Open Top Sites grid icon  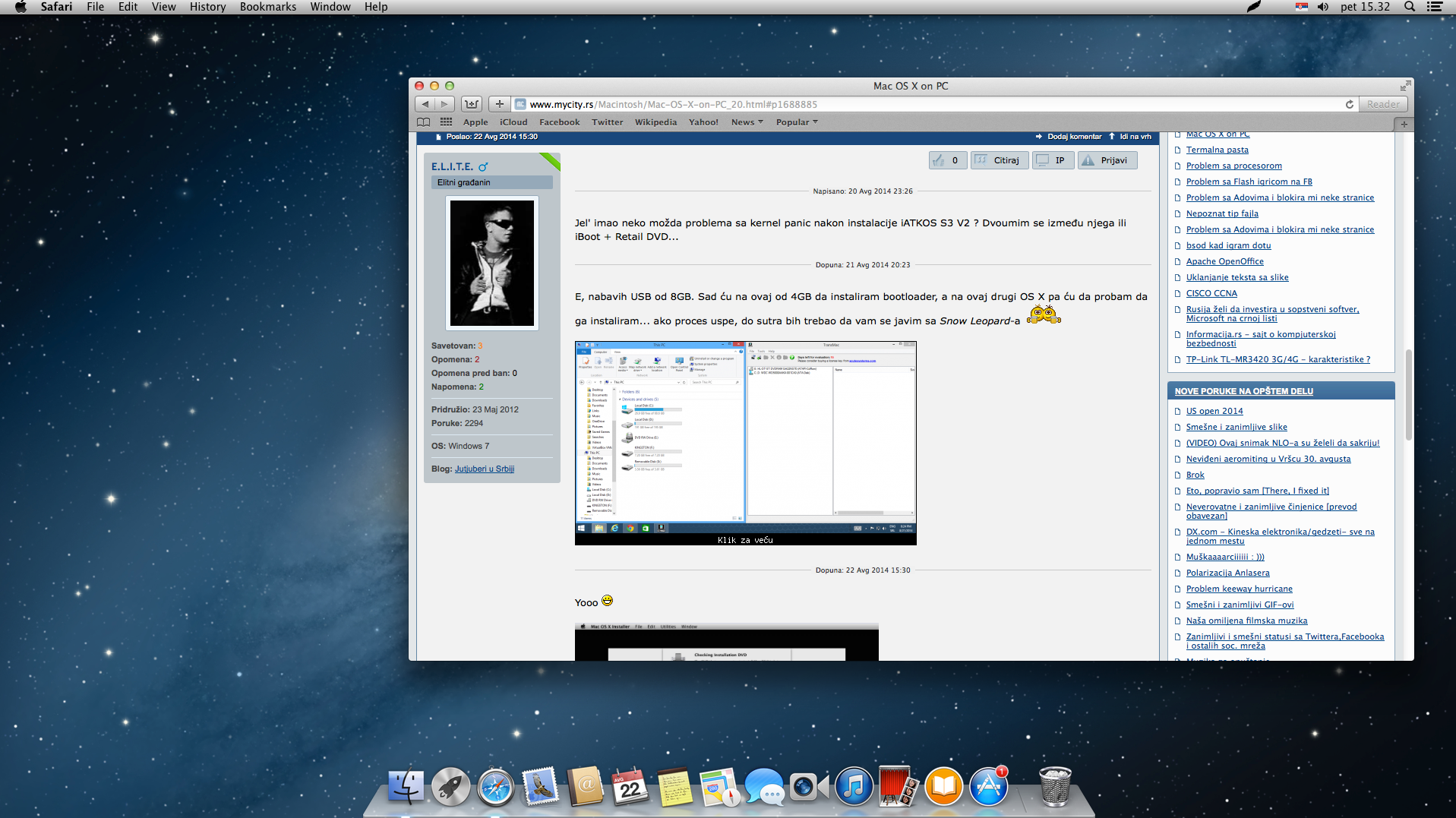pos(446,122)
